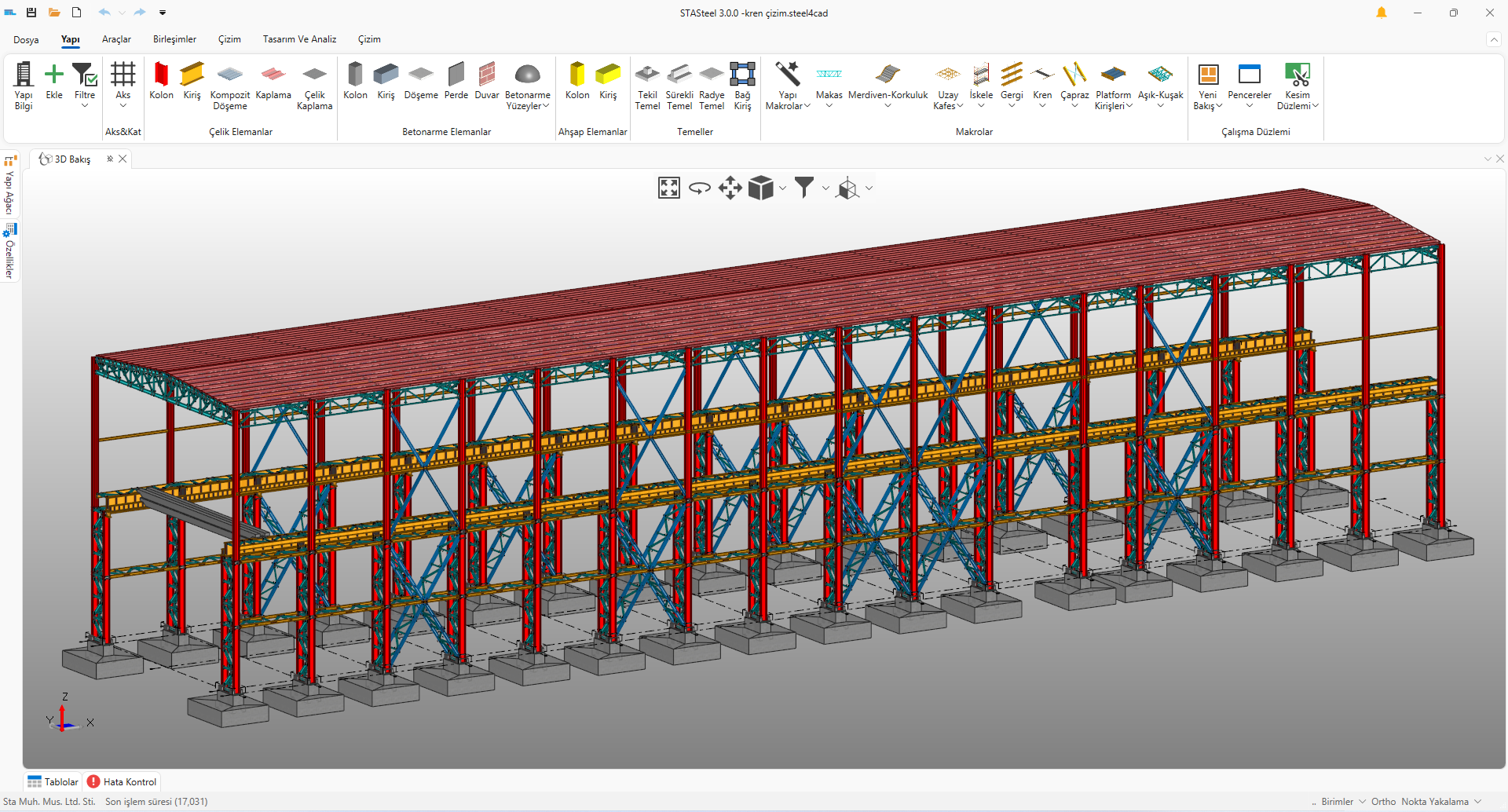Close the 3D Bakış view tab
This screenshot has width=1508, height=812.
click(123, 159)
